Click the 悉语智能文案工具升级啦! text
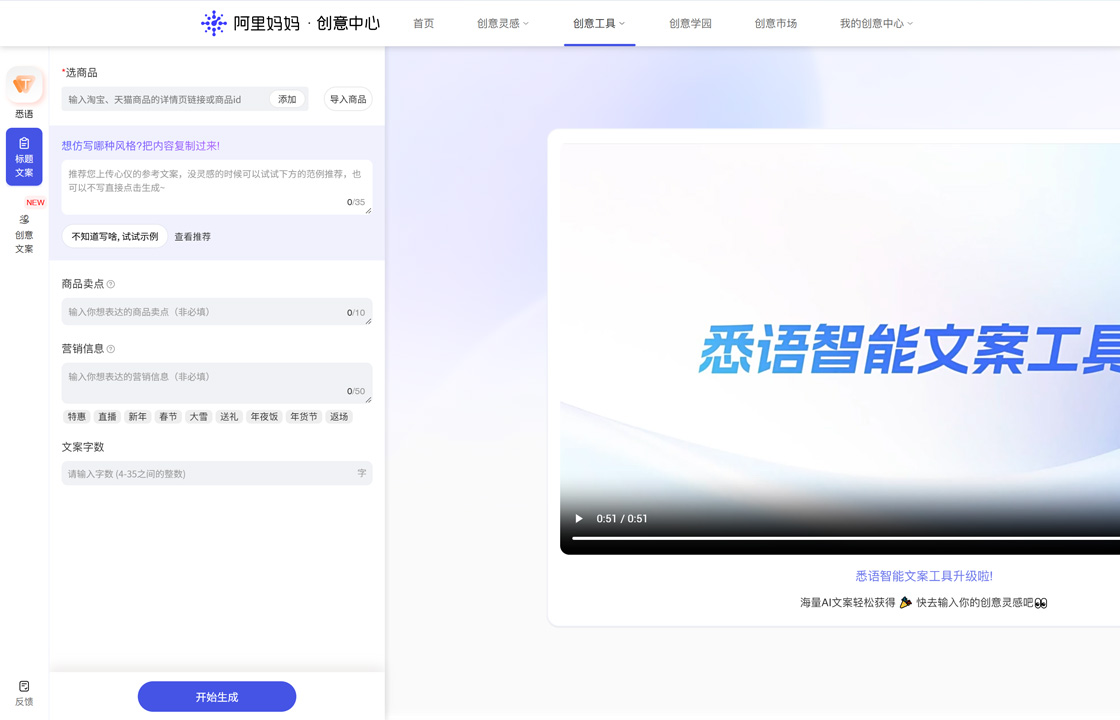This screenshot has width=1120, height=720. point(924,576)
